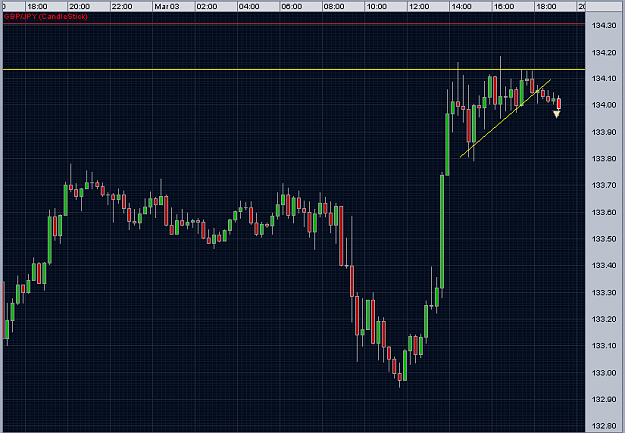Click the 133.60 price axis label

pyautogui.click(x=604, y=212)
